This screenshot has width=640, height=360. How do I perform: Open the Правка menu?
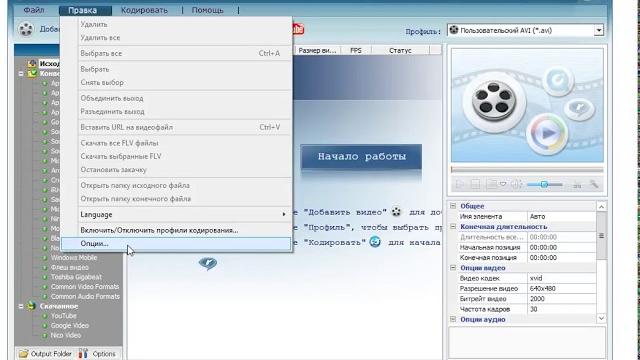click(x=83, y=10)
